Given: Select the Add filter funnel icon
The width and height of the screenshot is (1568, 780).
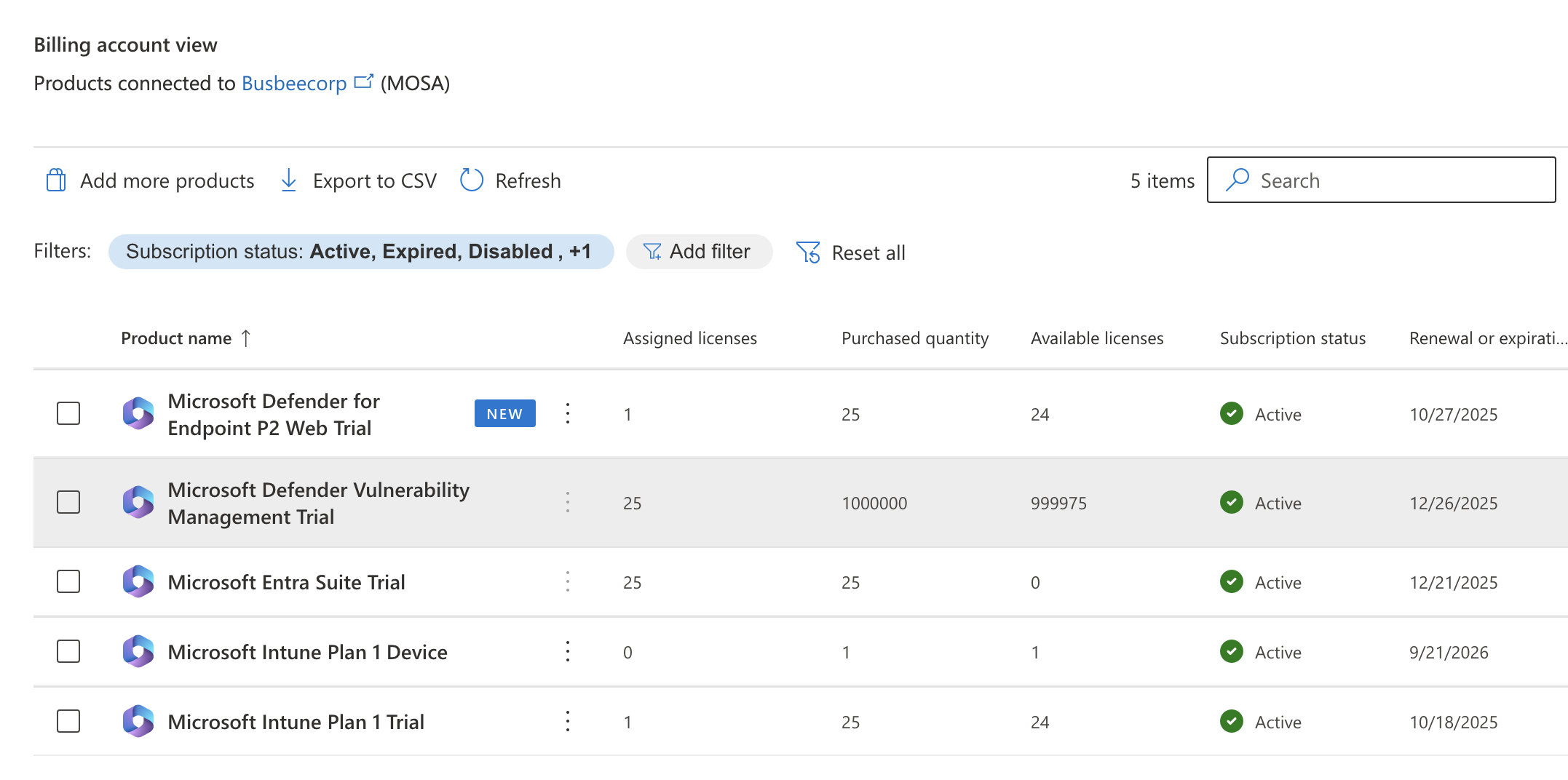Looking at the screenshot, I should coord(653,251).
